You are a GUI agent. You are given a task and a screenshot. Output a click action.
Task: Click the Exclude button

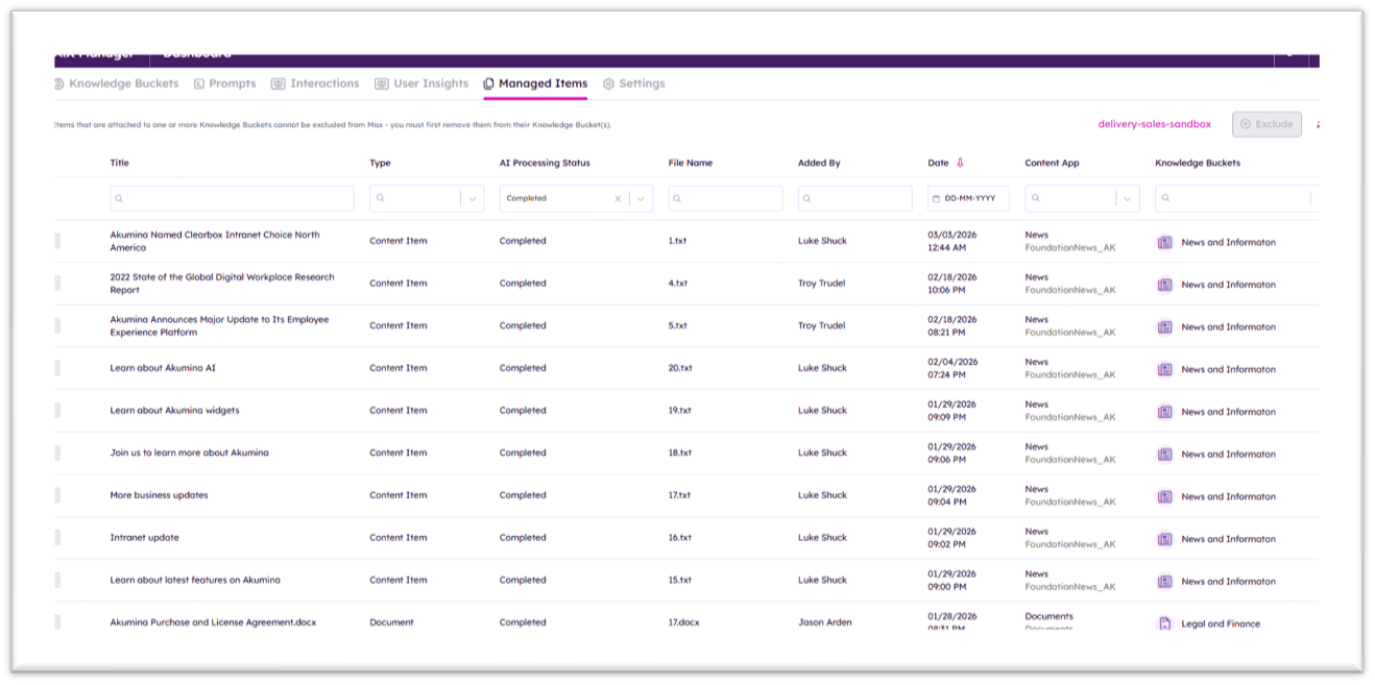click(1267, 124)
